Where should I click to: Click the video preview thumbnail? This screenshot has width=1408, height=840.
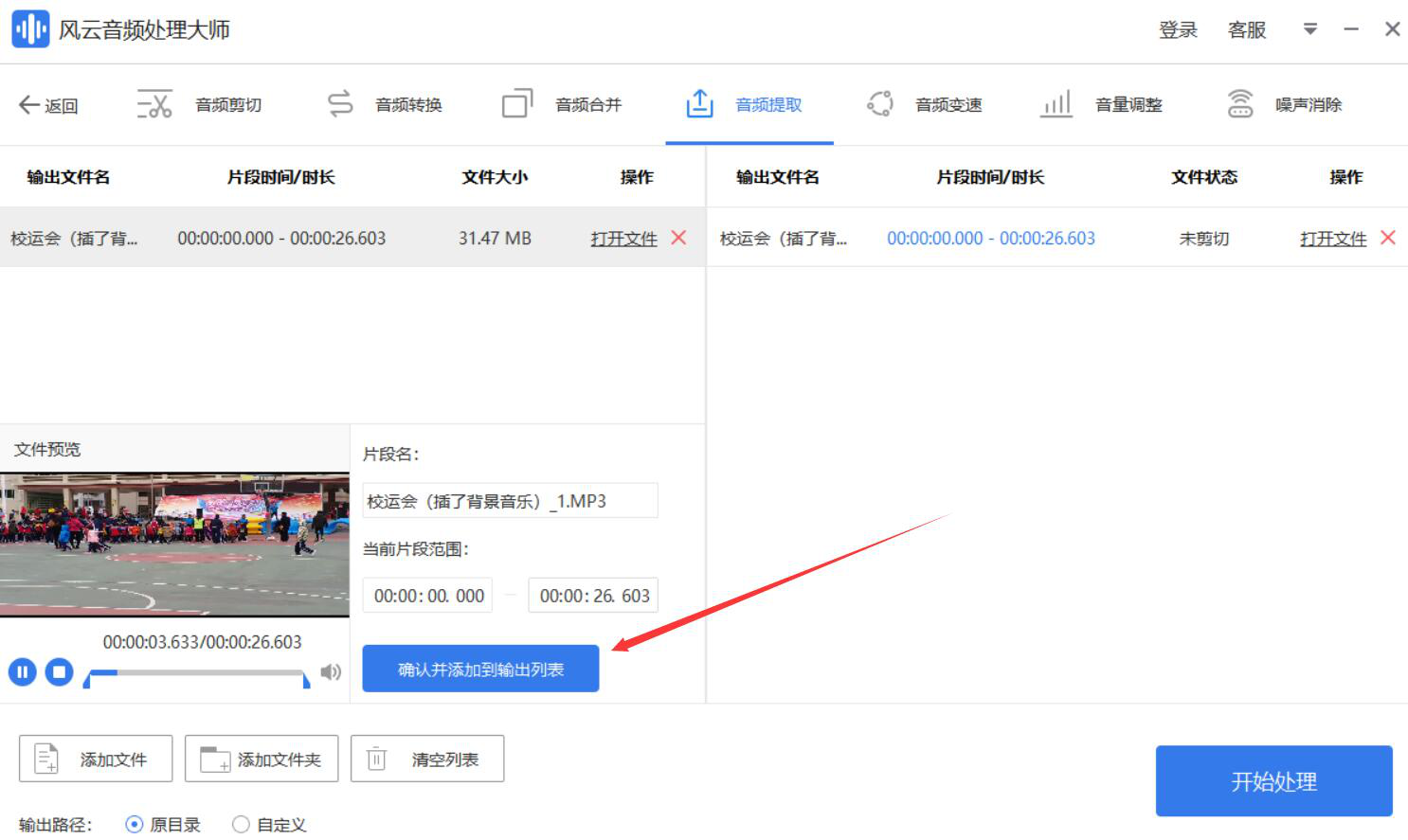174,545
